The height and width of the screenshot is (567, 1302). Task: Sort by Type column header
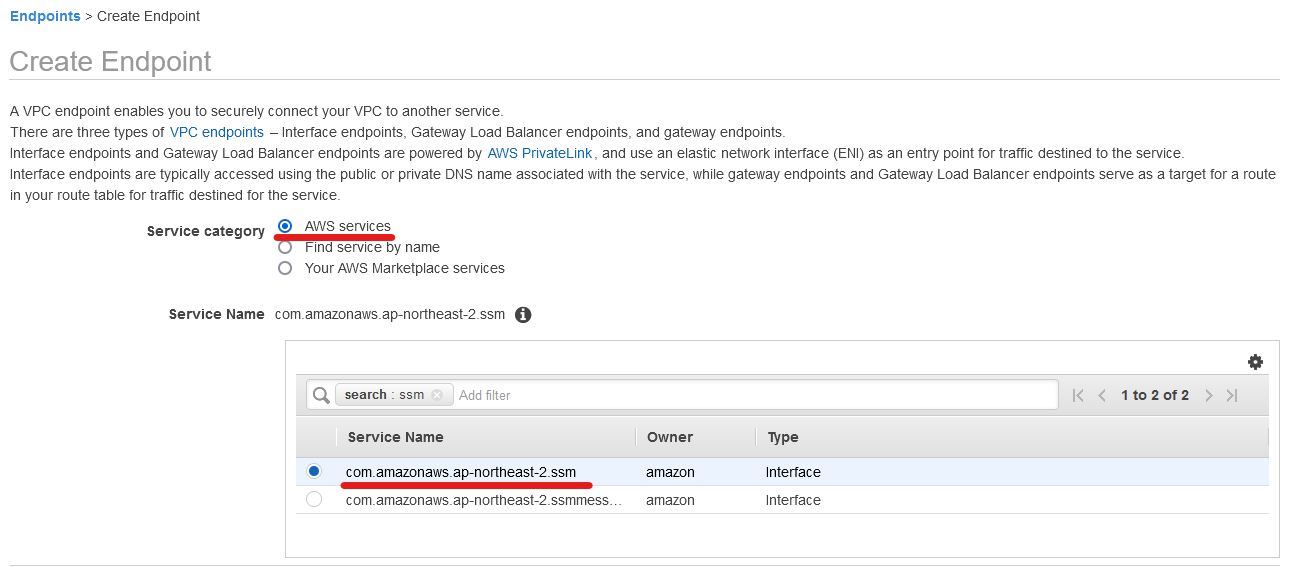coord(783,437)
